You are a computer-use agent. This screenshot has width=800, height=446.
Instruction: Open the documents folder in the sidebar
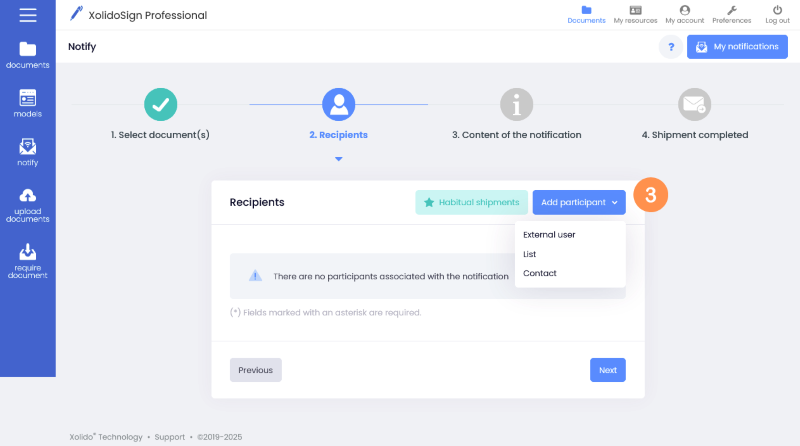point(28,55)
